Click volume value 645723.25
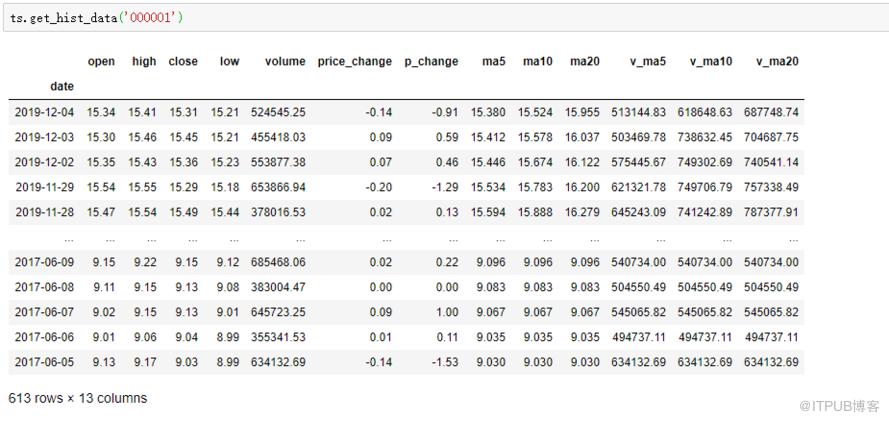The width and height of the screenshot is (889, 421). tap(278, 312)
